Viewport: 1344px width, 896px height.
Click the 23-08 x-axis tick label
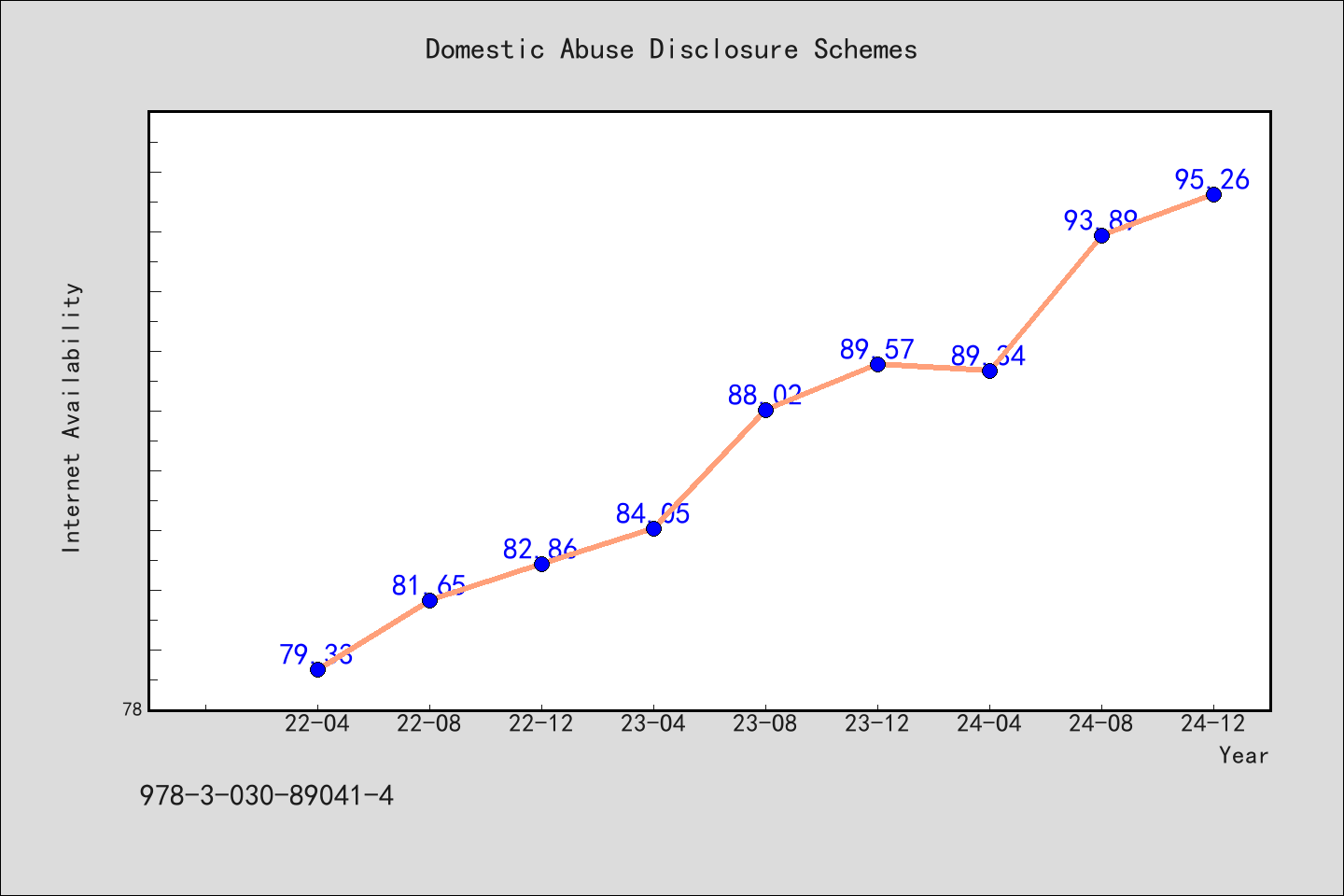coord(765,723)
